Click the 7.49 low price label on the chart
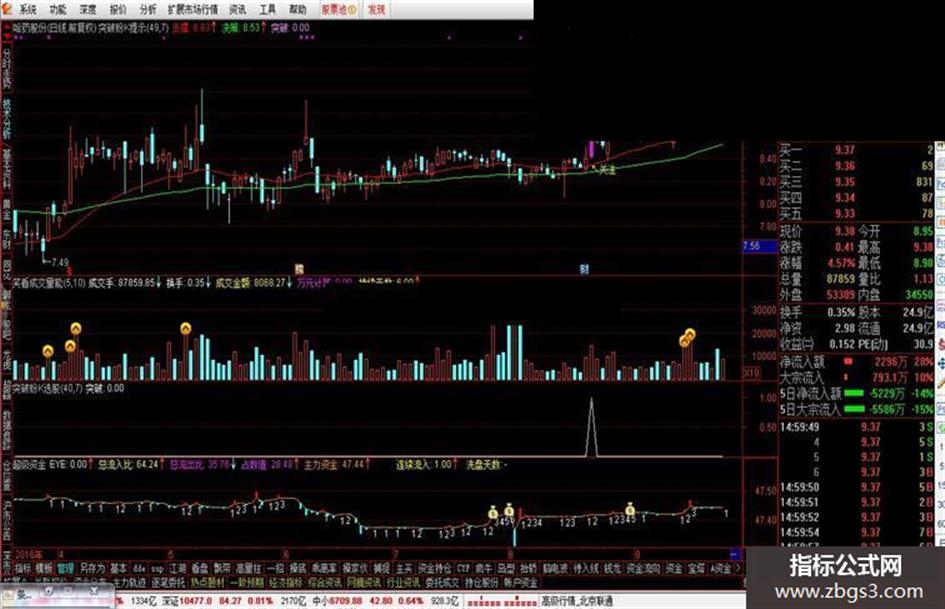Viewport: 945px width, 609px height. click(x=58, y=262)
